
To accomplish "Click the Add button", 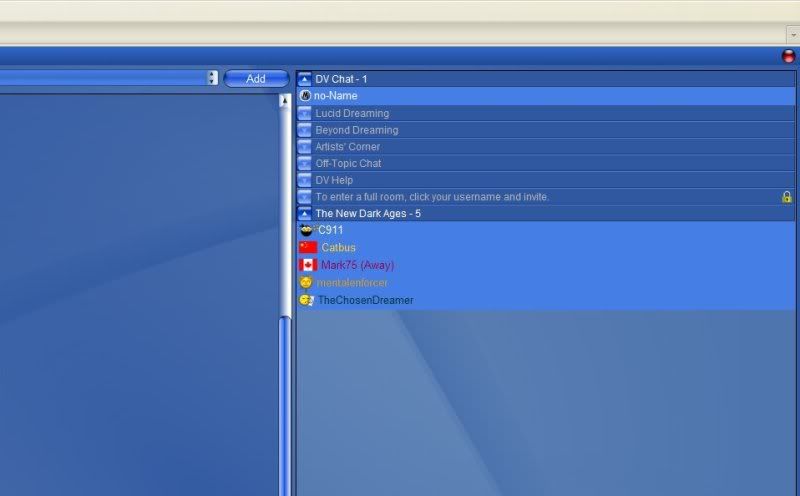I will coord(256,78).
